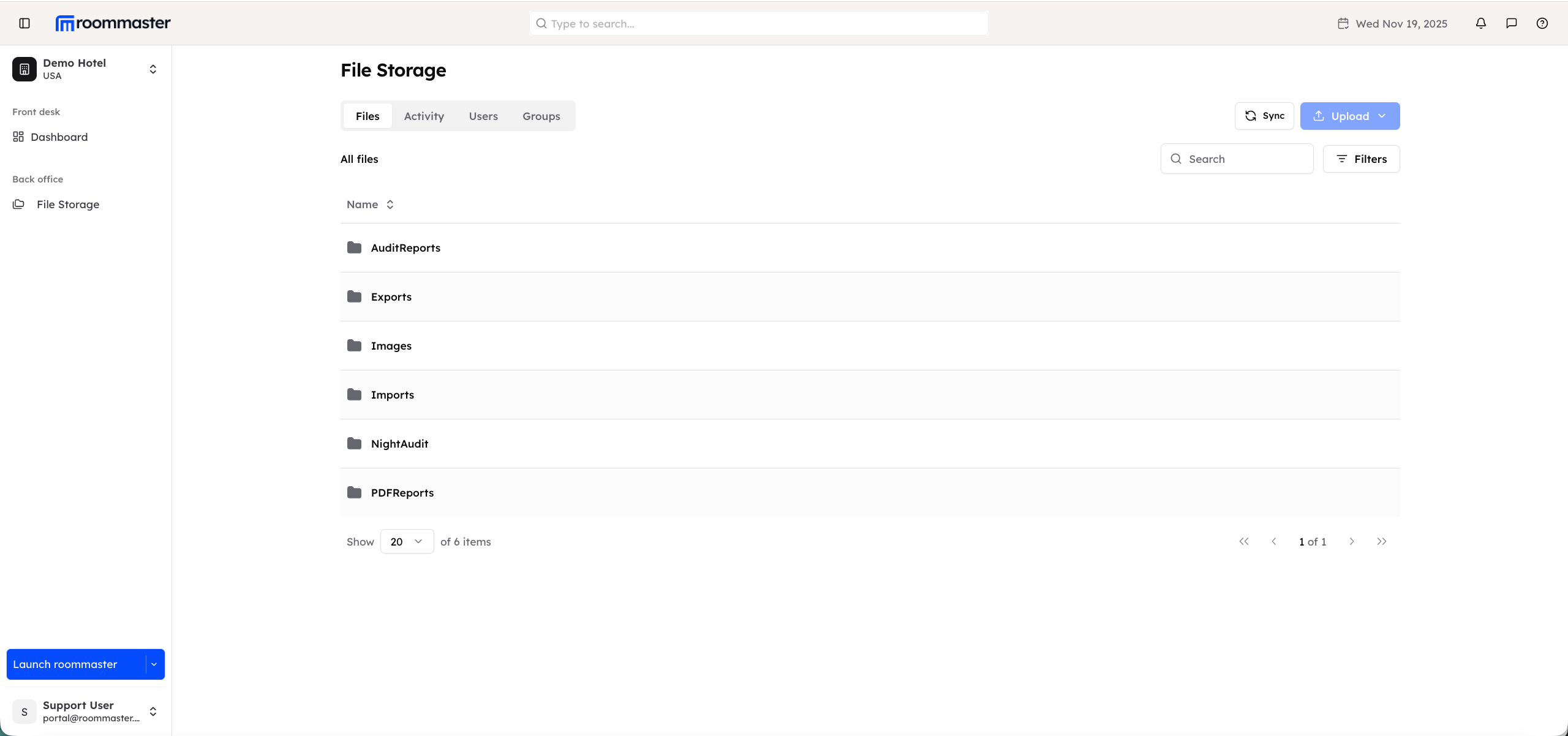Image resolution: width=1568 pixels, height=736 pixels.
Task: Go to the last page arrow
Action: [x=1381, y=541]
